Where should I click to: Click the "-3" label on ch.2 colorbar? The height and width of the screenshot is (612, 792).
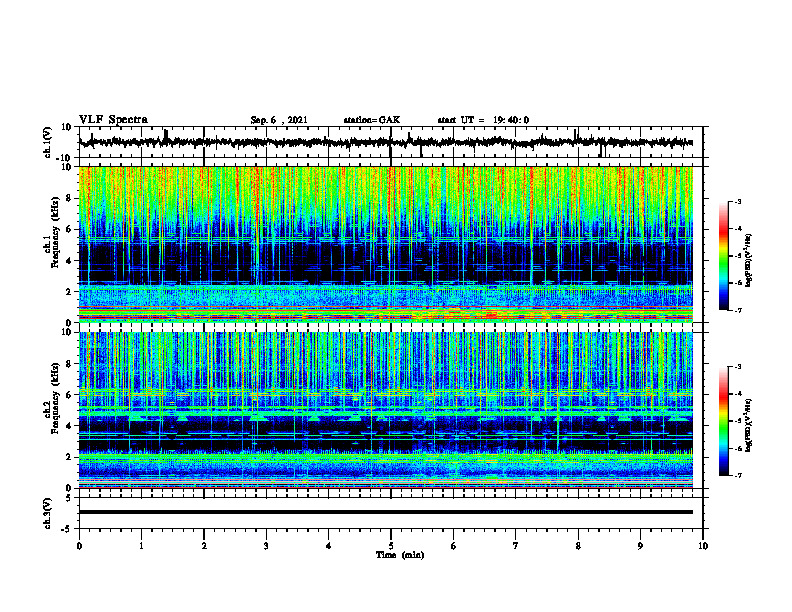pos(738,367)
